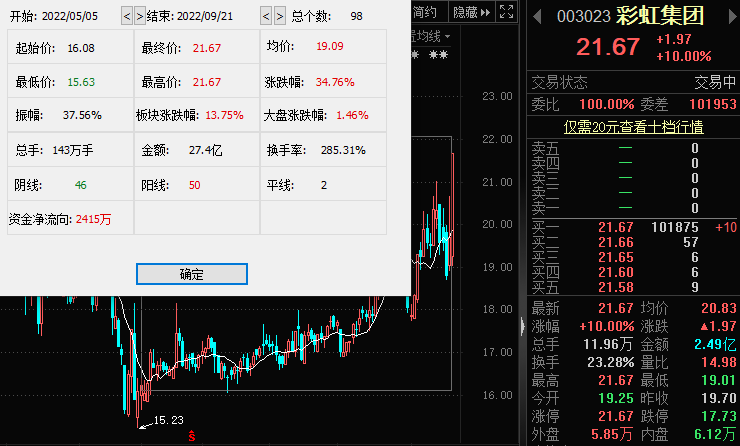The image size is (740, 446).
Task: Click 资金净流向 value 2415万
Action: tap(93, 219)
